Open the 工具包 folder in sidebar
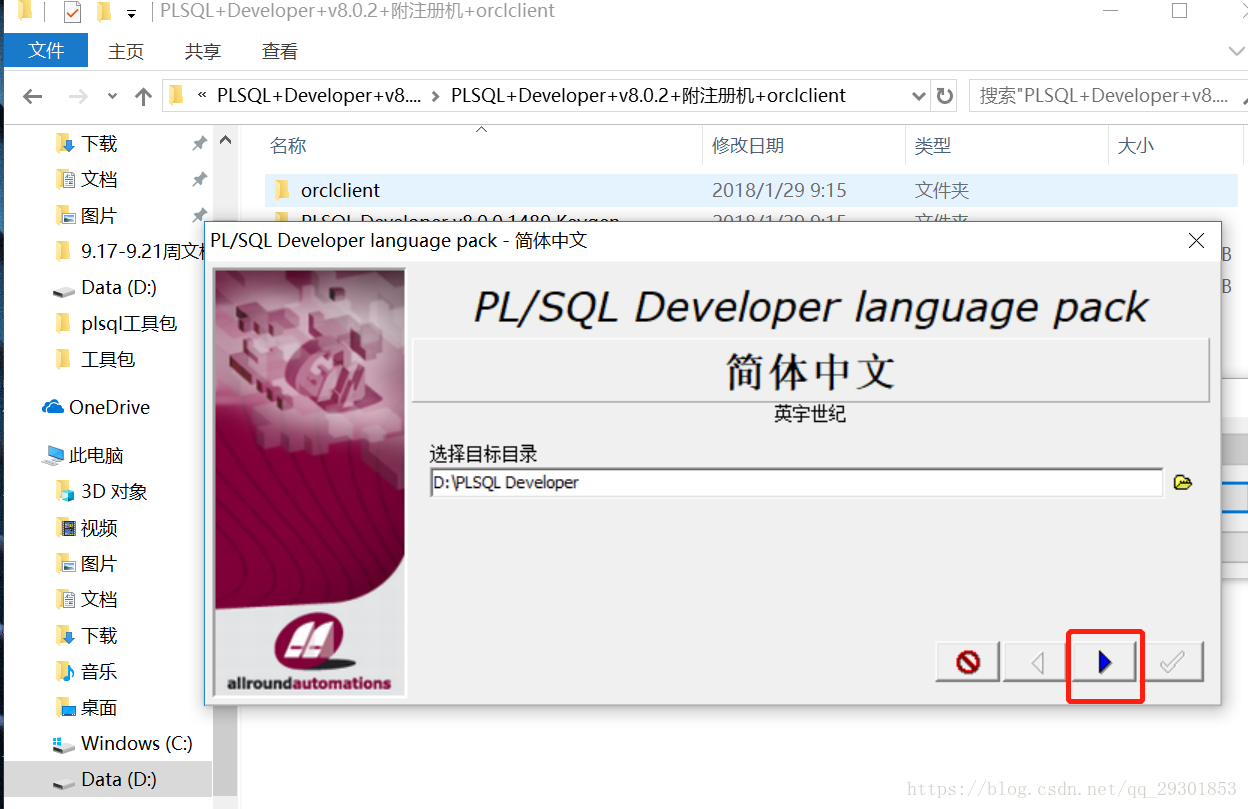 coord(108,360)
